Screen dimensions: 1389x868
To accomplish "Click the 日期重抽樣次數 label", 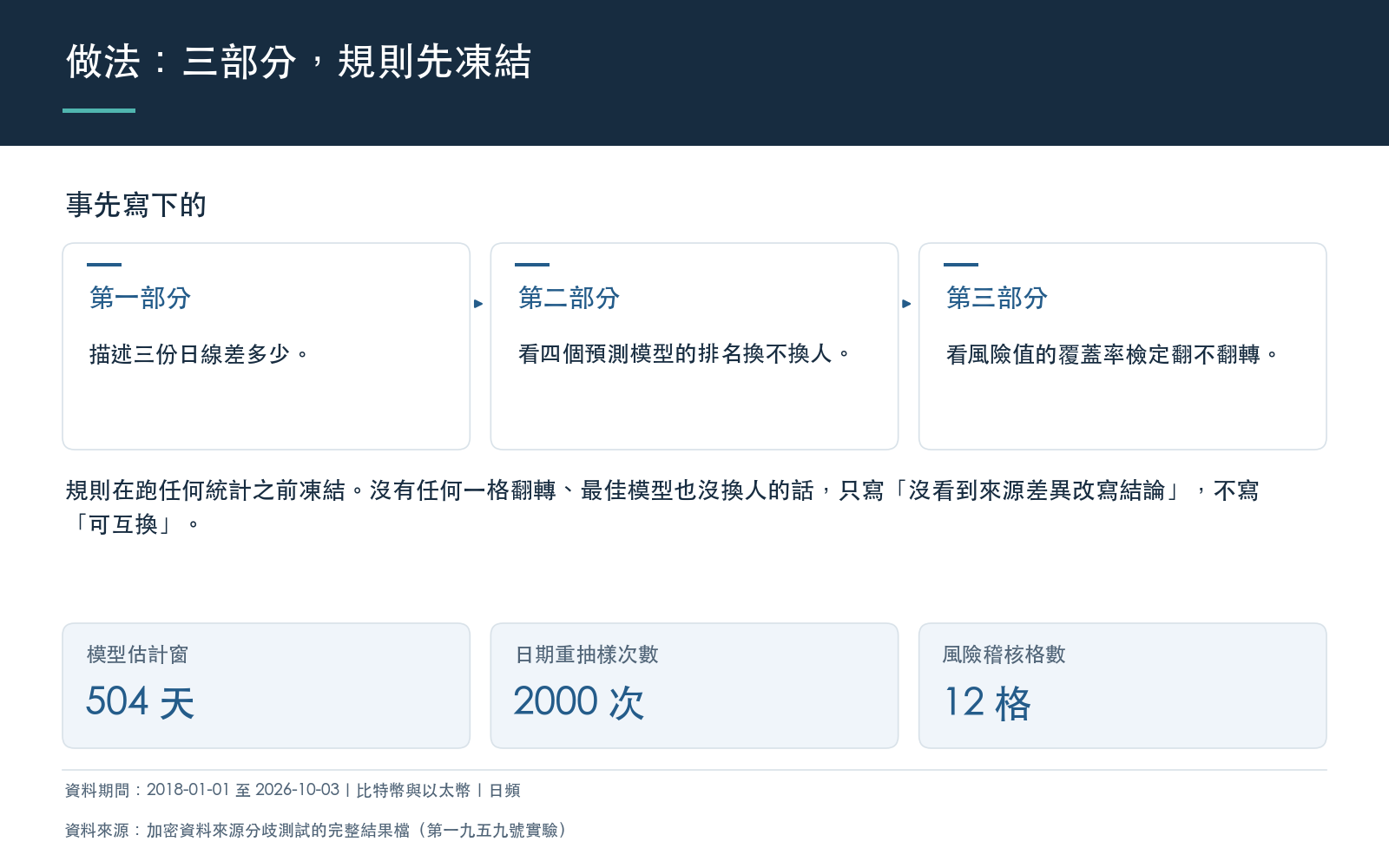I will (x=587, y=654).
